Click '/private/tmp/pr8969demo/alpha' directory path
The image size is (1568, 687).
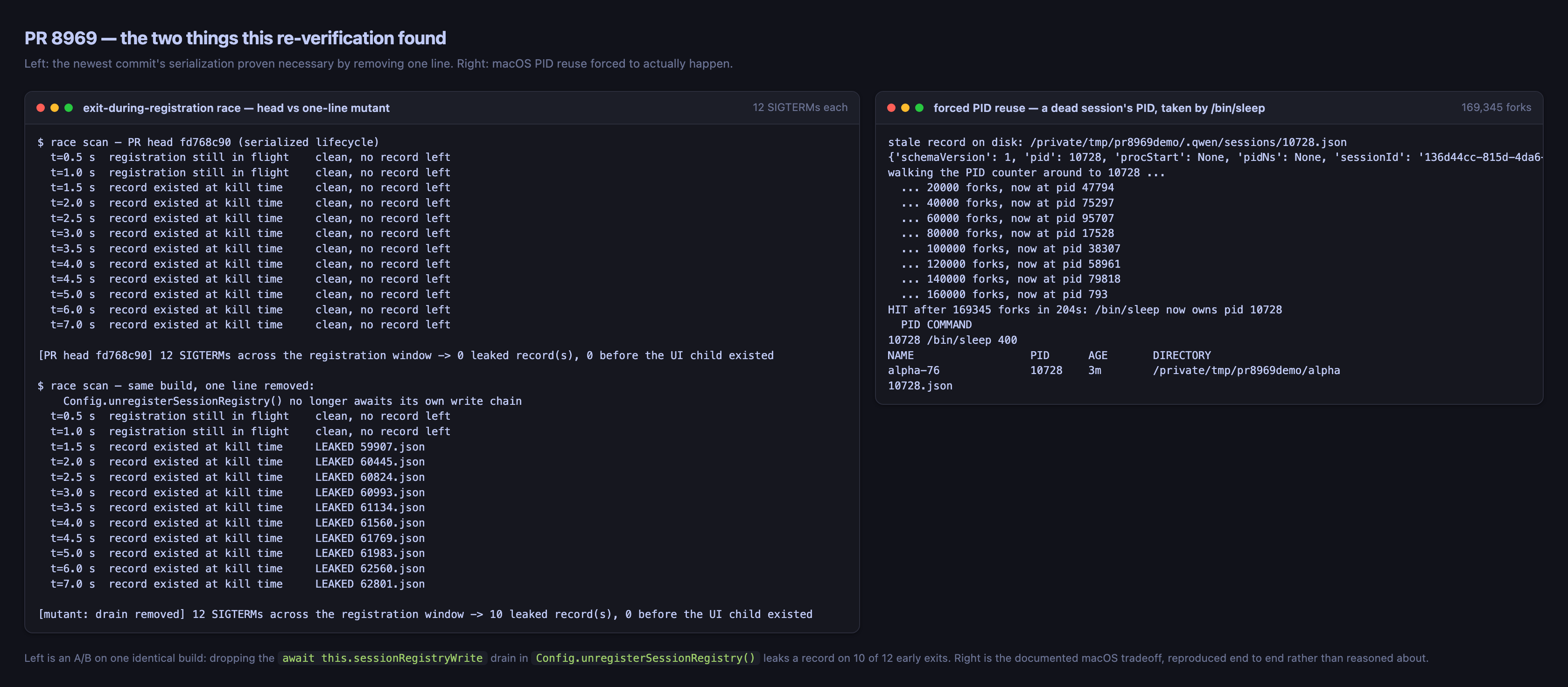tap(1246, 370)
